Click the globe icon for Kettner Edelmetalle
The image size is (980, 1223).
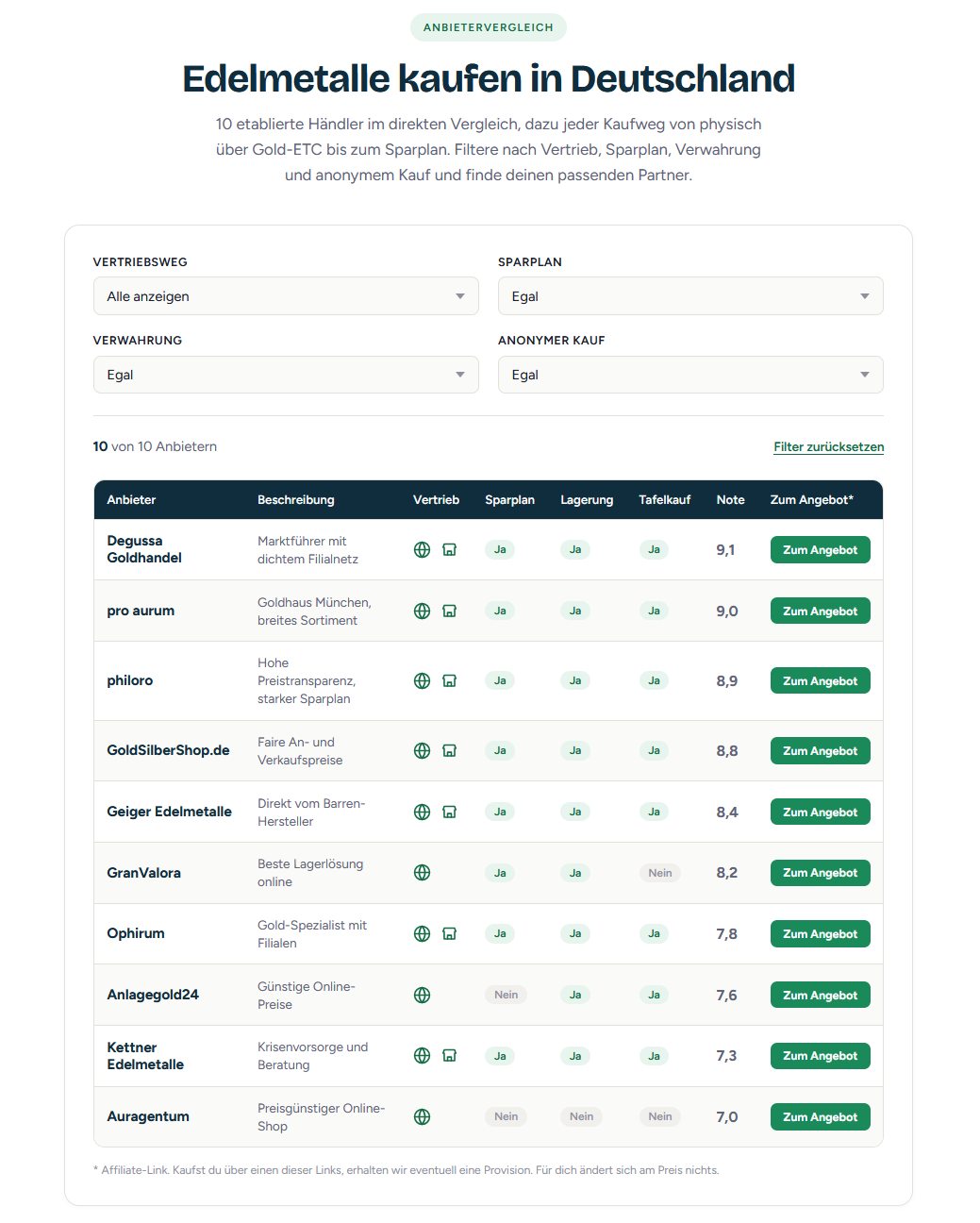[422, 1055]
